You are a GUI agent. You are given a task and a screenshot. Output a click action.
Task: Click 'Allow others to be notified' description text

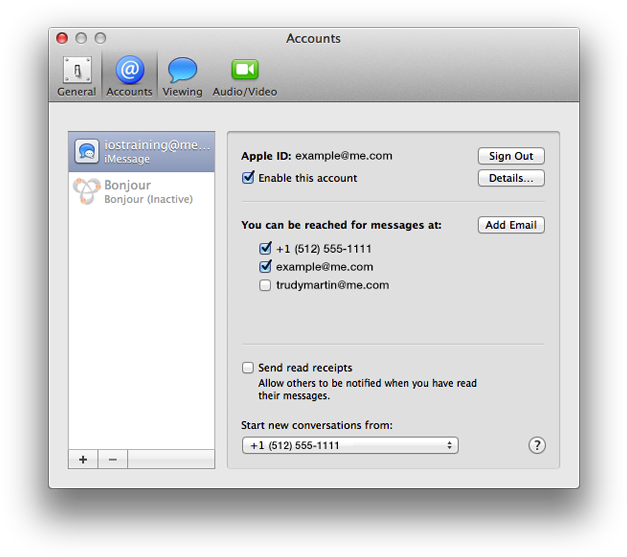(367, 389)
